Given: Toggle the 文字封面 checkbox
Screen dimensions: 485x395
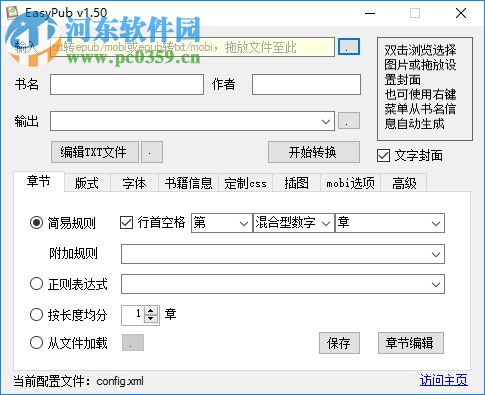Looking at the screenshot, I should 383,156.
